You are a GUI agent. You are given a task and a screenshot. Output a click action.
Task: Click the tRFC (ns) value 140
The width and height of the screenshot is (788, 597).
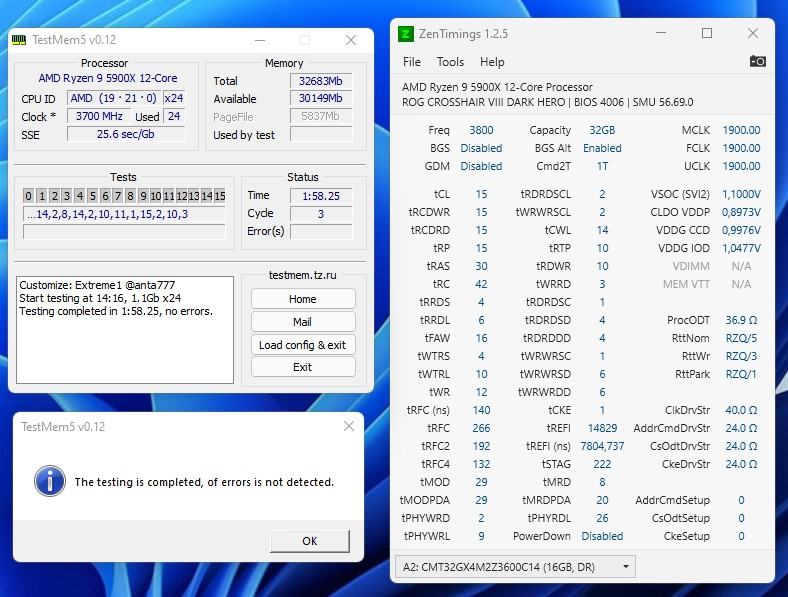click(481, 410)
